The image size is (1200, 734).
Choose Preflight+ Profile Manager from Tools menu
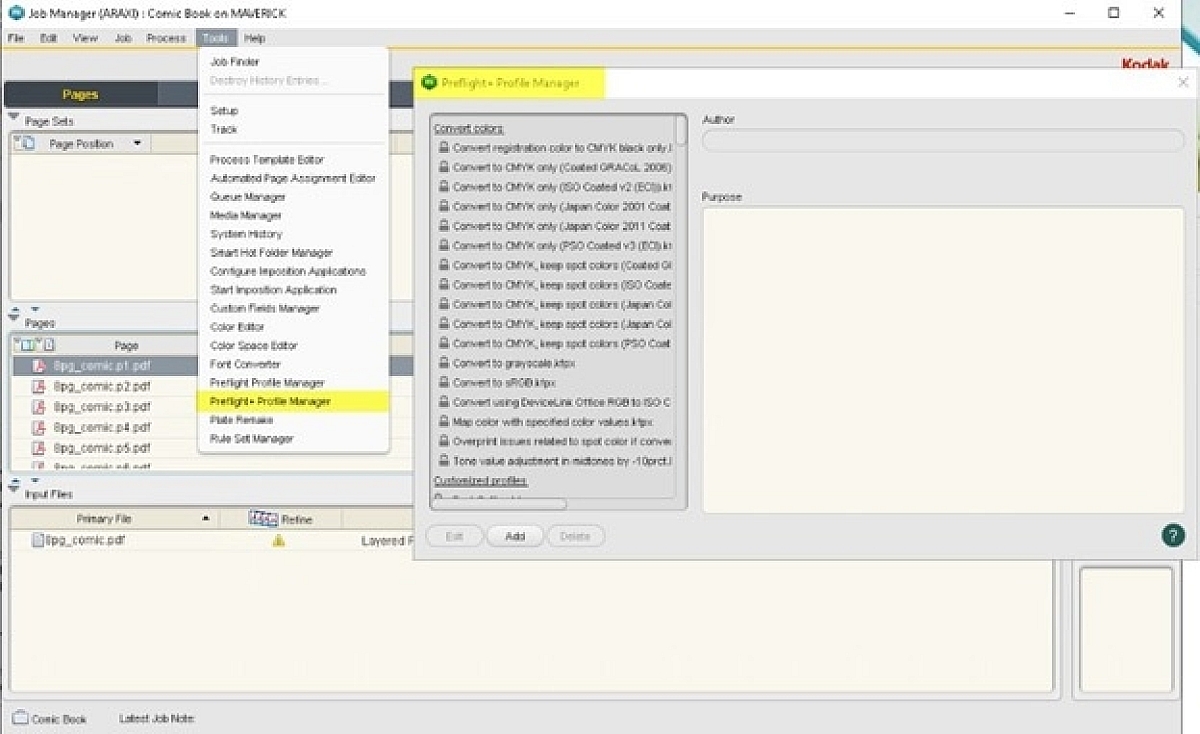click(270, 402)
